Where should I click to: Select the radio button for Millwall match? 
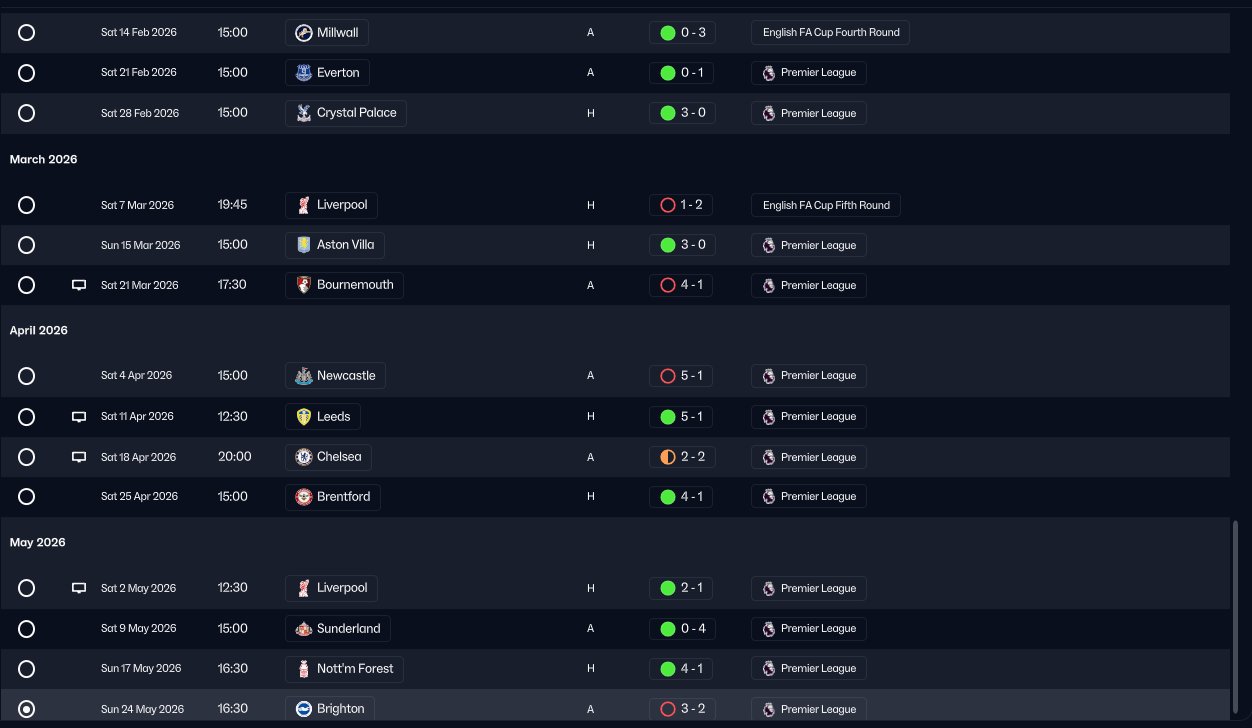click(27, 33)
